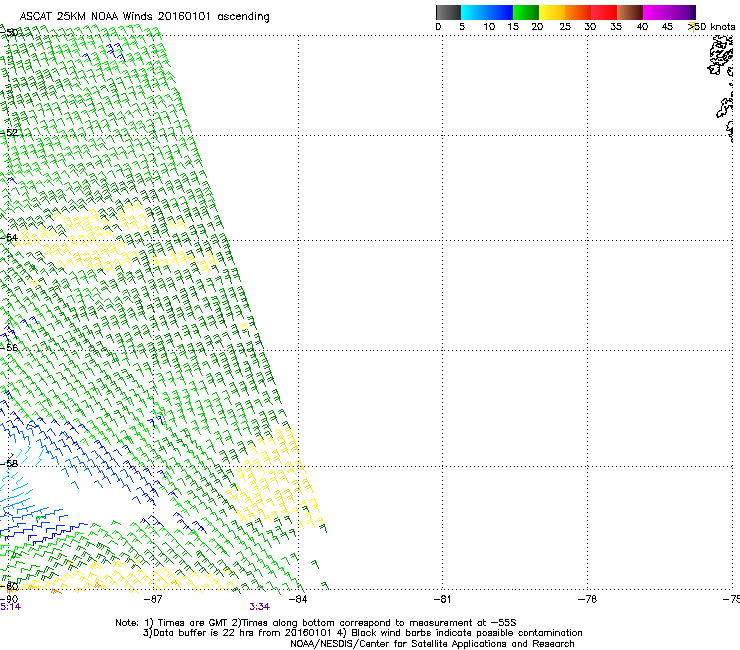Click the purple swath time '3:34'

260,607
